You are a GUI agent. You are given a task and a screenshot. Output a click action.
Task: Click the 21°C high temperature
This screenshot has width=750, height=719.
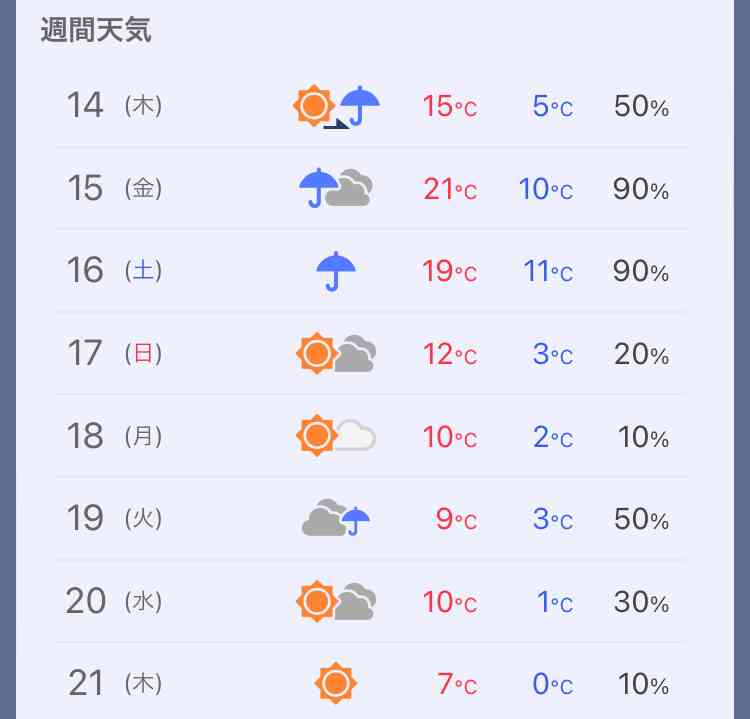point(450,189)
